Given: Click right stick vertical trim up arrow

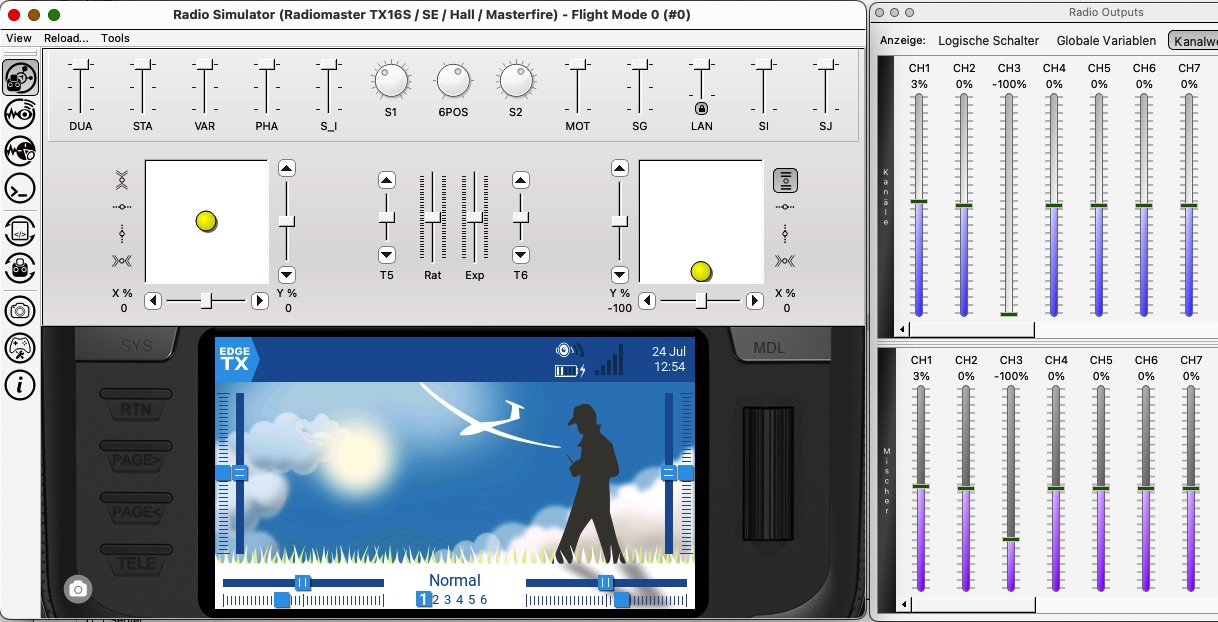Looking at the screenshot, I should pos(619,168).
